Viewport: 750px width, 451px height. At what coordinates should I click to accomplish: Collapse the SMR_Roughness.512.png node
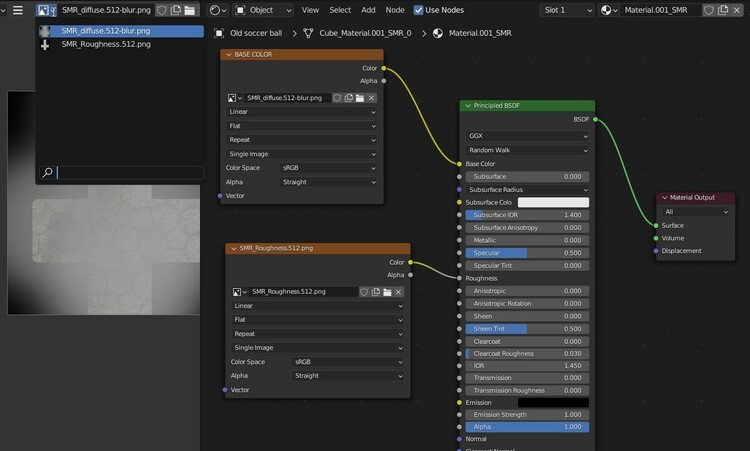[x=234, y=248]
